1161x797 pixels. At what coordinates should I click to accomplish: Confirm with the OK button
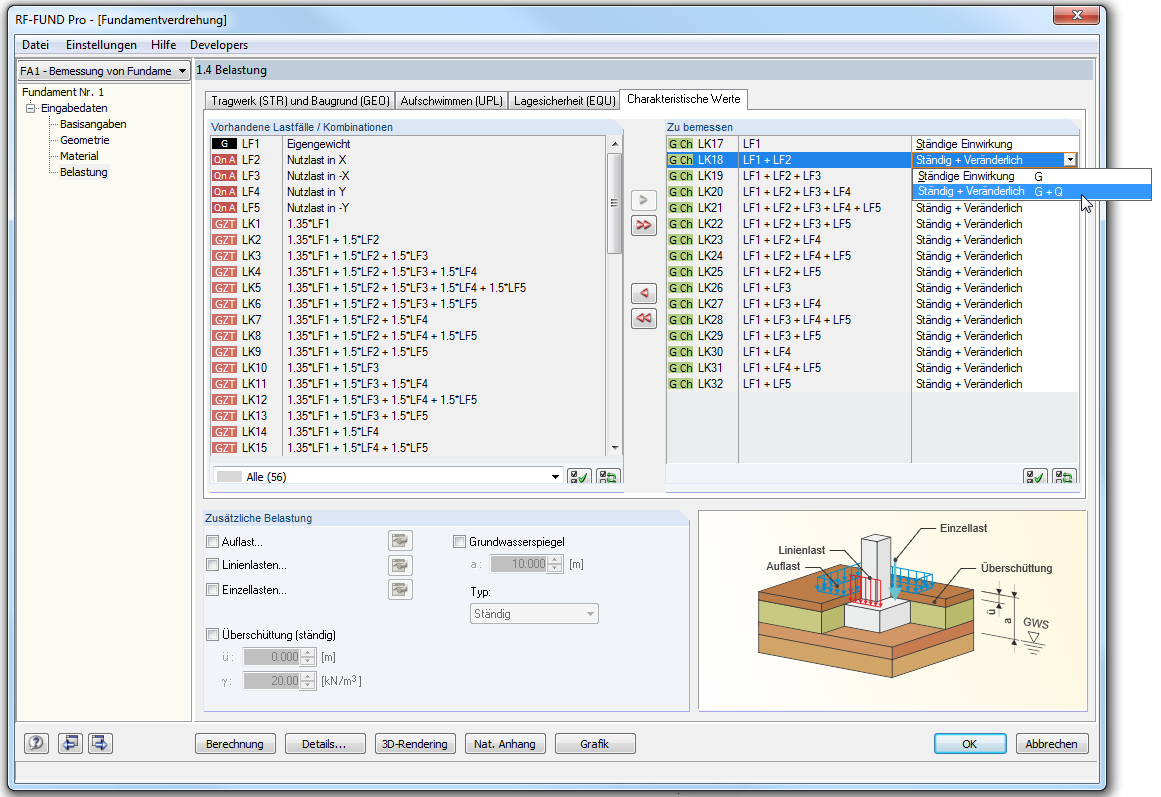[x=970, y=744]
